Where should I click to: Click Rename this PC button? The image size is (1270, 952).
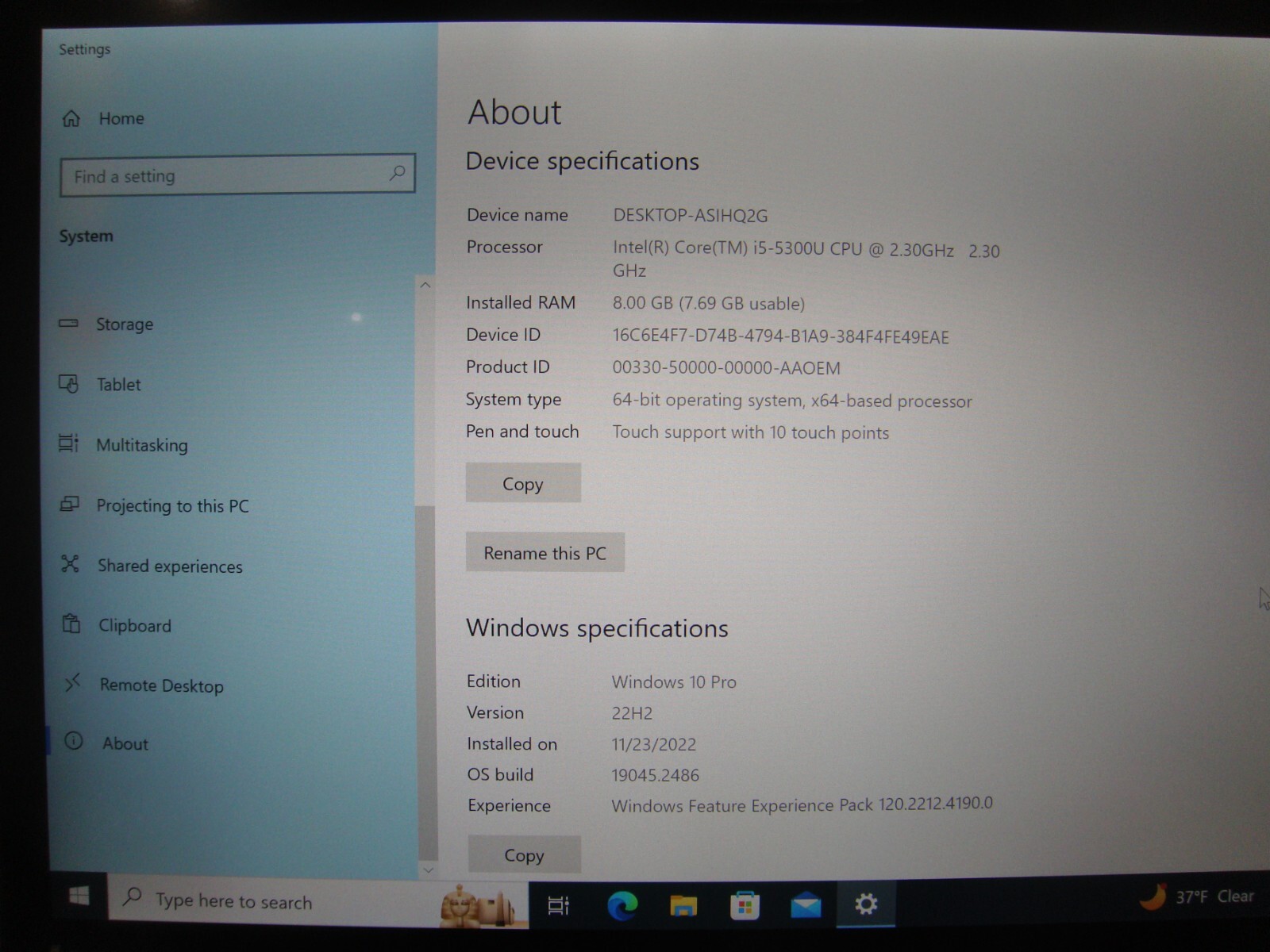[545, 552]
